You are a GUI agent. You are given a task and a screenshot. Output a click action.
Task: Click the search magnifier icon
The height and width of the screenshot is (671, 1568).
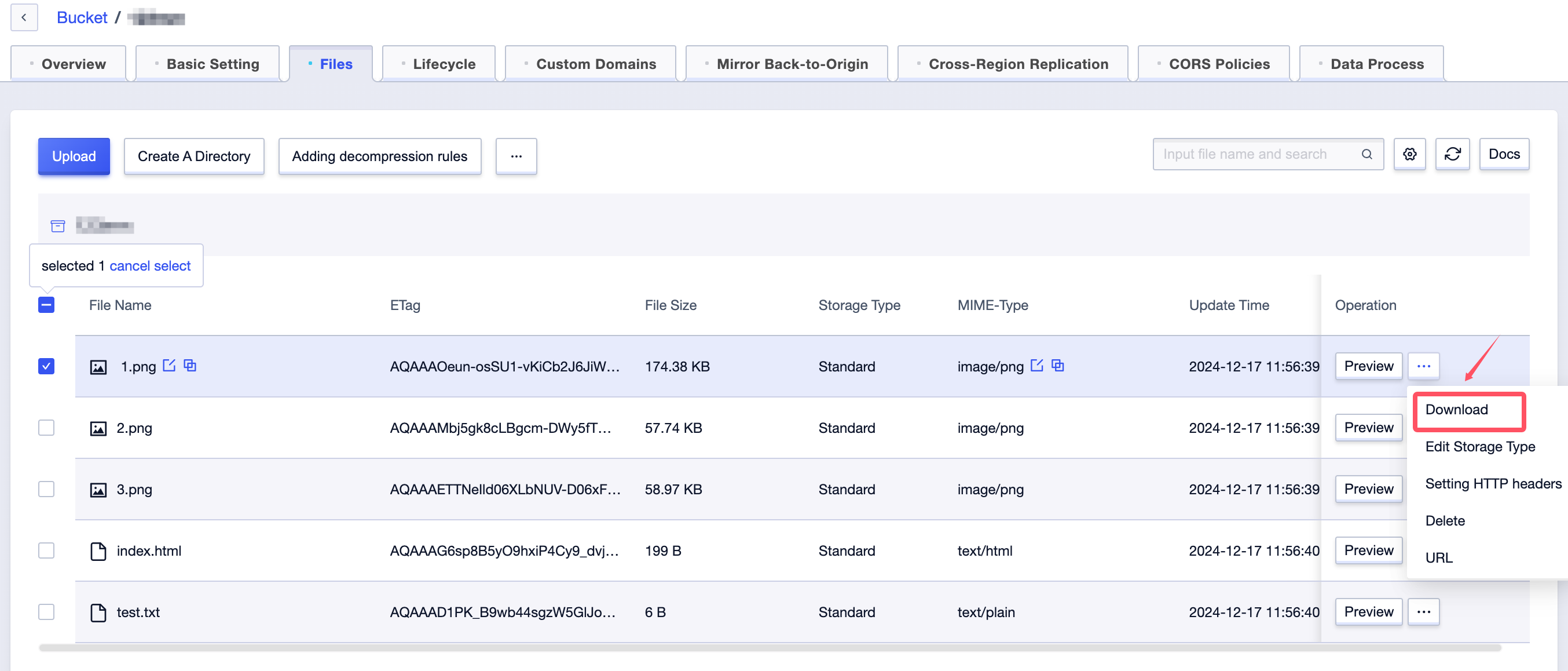pos(1366,154)
